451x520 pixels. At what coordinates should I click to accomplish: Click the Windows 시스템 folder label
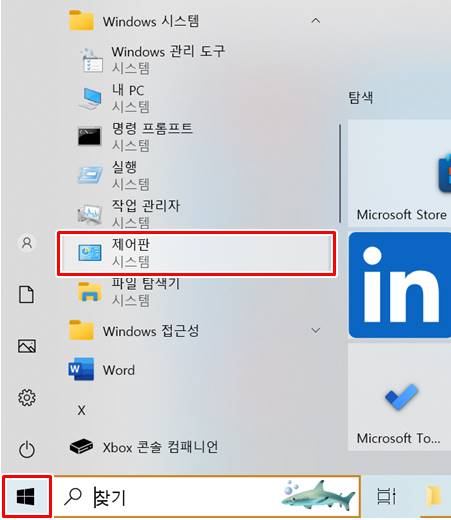point(151,21)
